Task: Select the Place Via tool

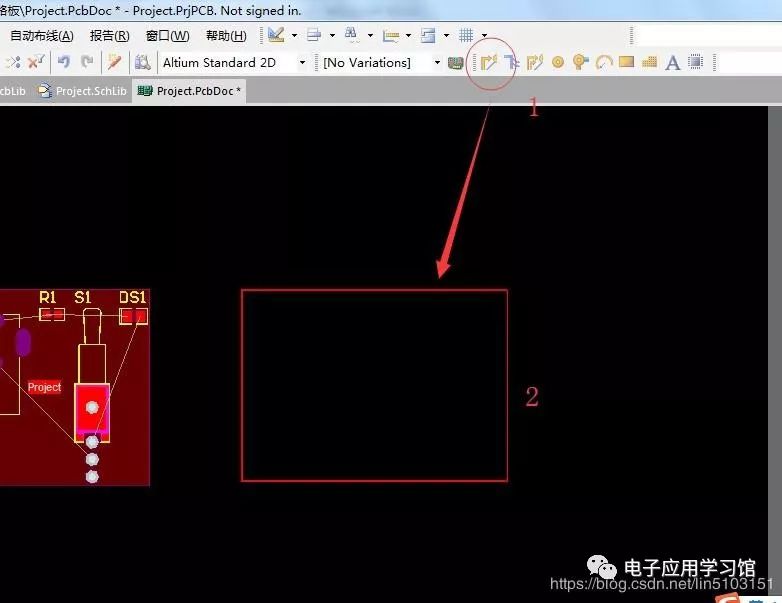Action: coord(581,62)
